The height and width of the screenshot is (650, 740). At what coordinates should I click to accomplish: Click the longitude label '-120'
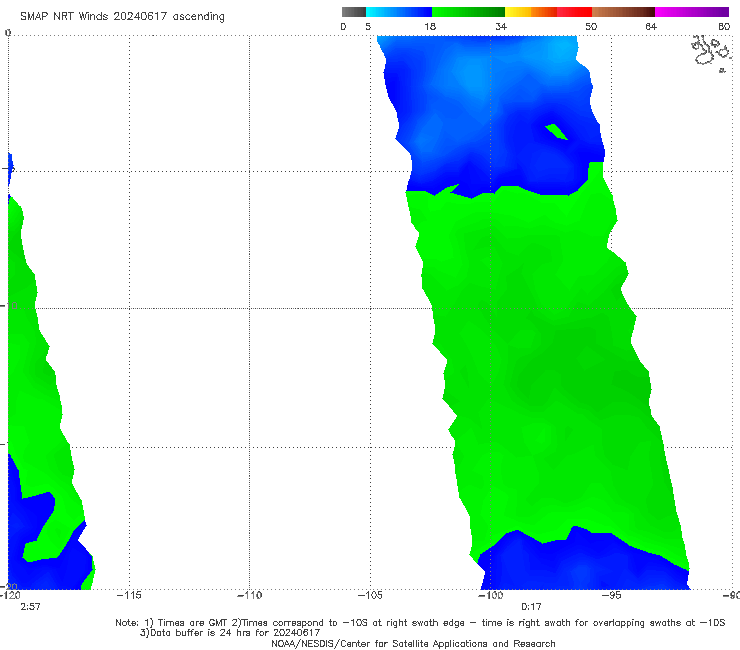tap(10, 595)
